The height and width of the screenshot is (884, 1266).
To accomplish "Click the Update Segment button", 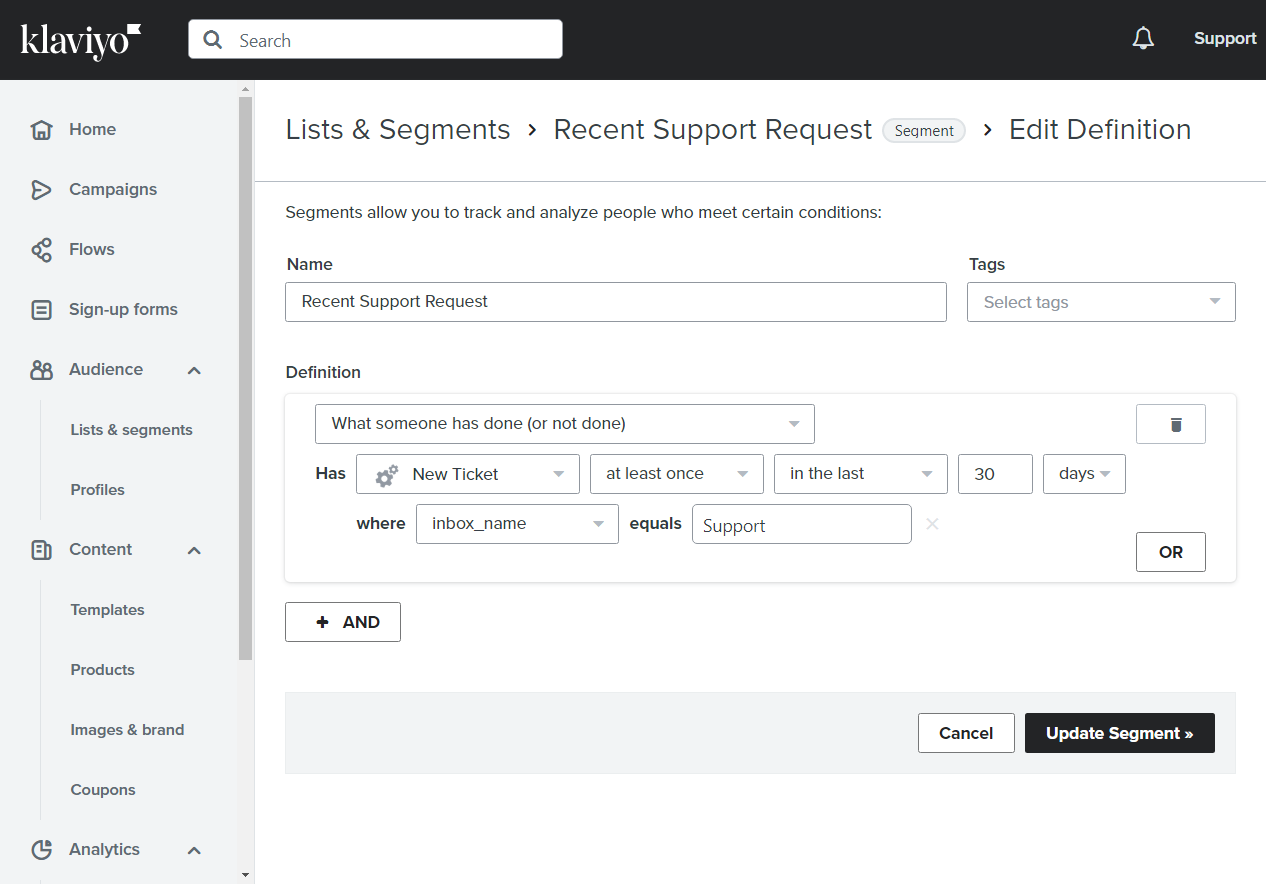I will coord(1119,733).
